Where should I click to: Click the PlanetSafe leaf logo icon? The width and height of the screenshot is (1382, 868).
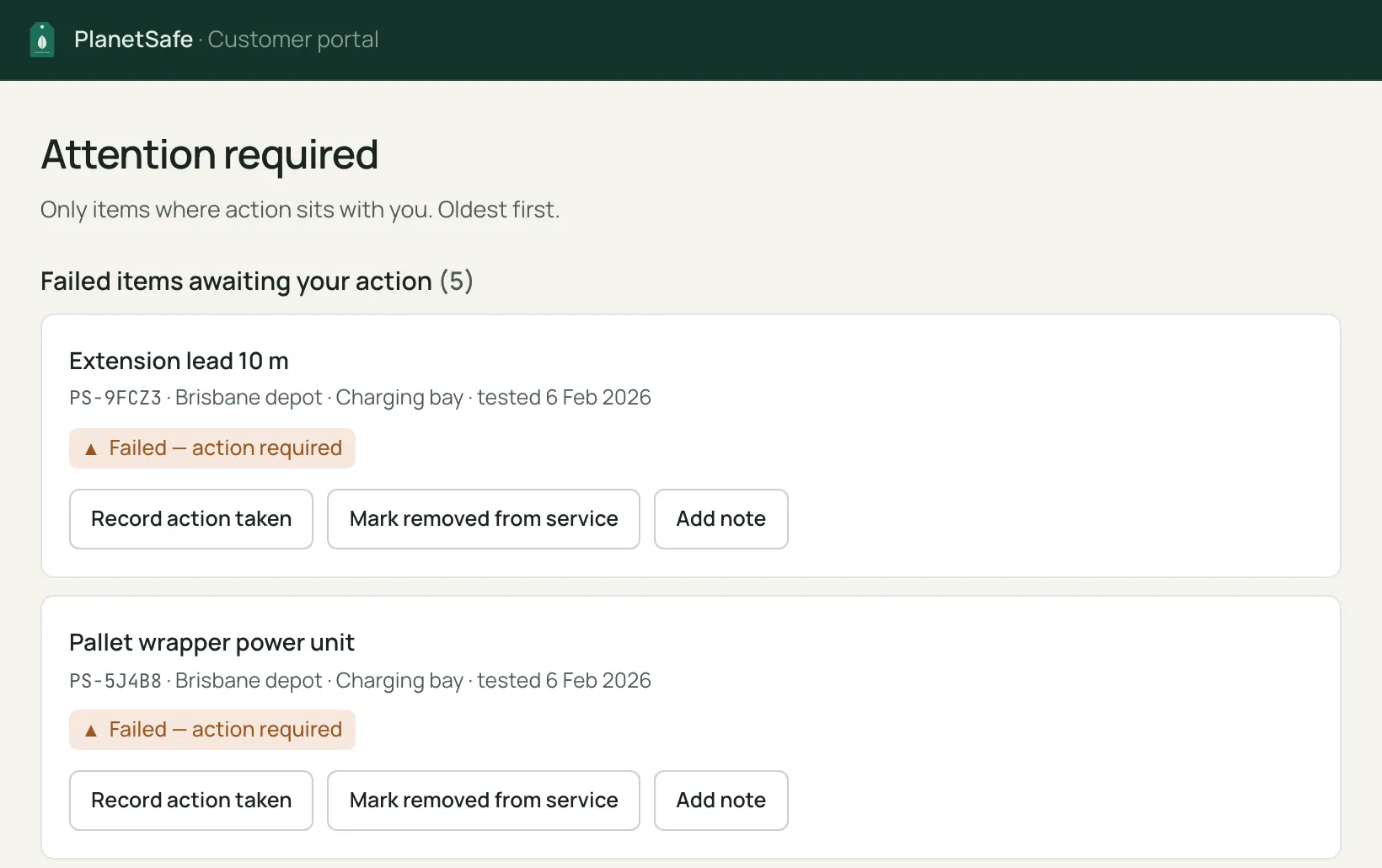pyautogui.click(x=42, y=40)
